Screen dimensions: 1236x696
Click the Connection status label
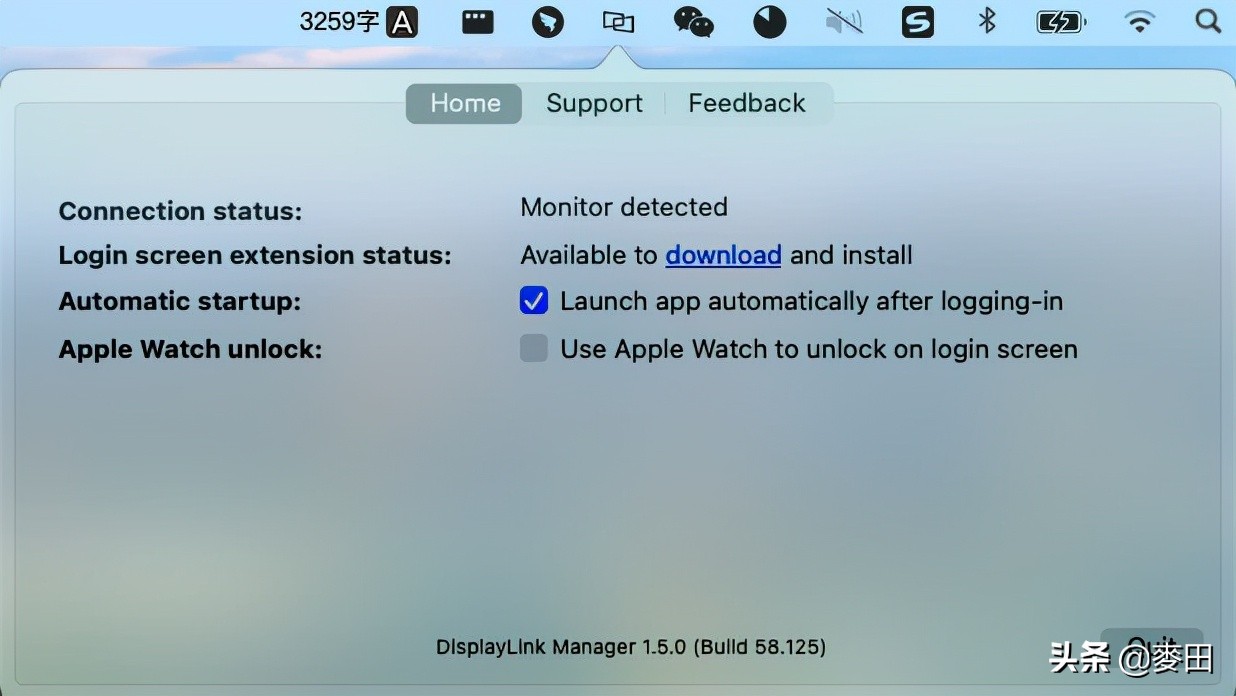[180, 211]
